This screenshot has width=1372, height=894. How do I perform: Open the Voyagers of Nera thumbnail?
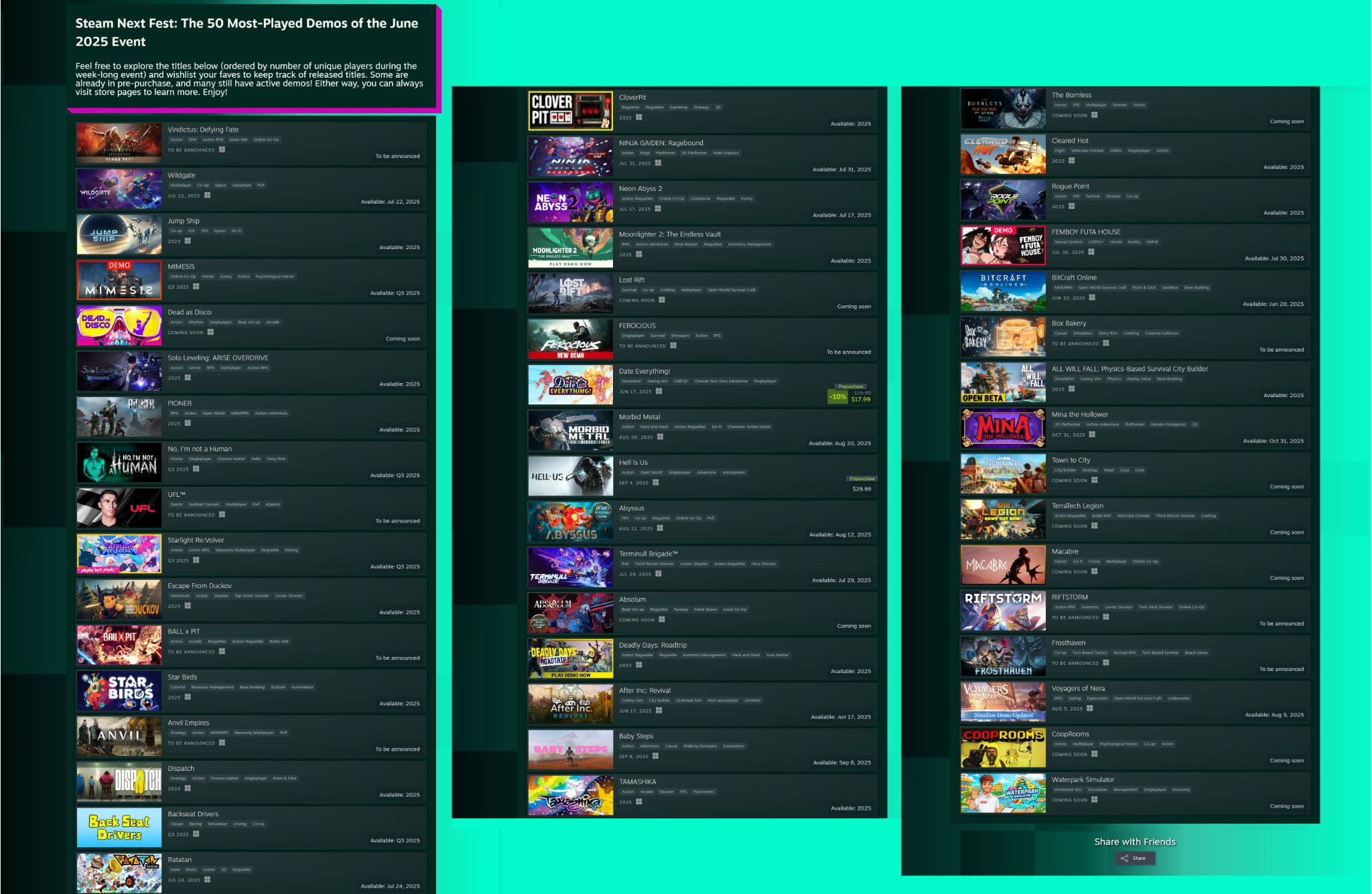tap(1003, 702)
